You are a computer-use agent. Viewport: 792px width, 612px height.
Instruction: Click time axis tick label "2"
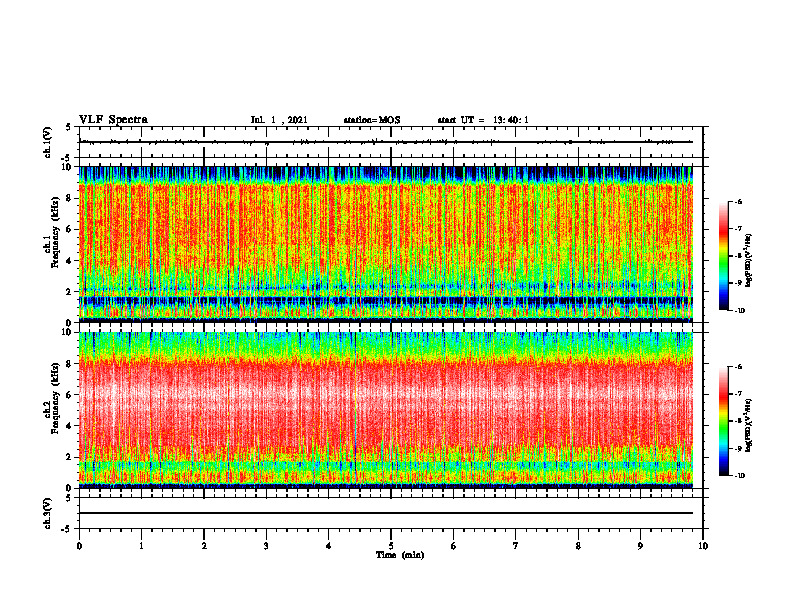click(204, 546)
